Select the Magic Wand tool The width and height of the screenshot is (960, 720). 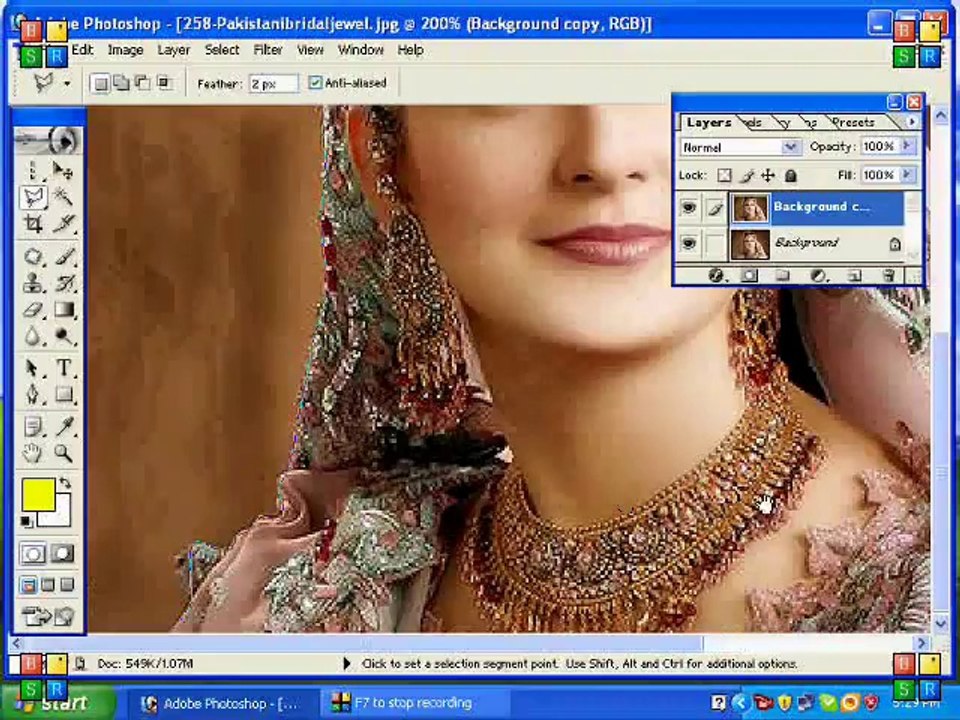(x=64, y=197)
